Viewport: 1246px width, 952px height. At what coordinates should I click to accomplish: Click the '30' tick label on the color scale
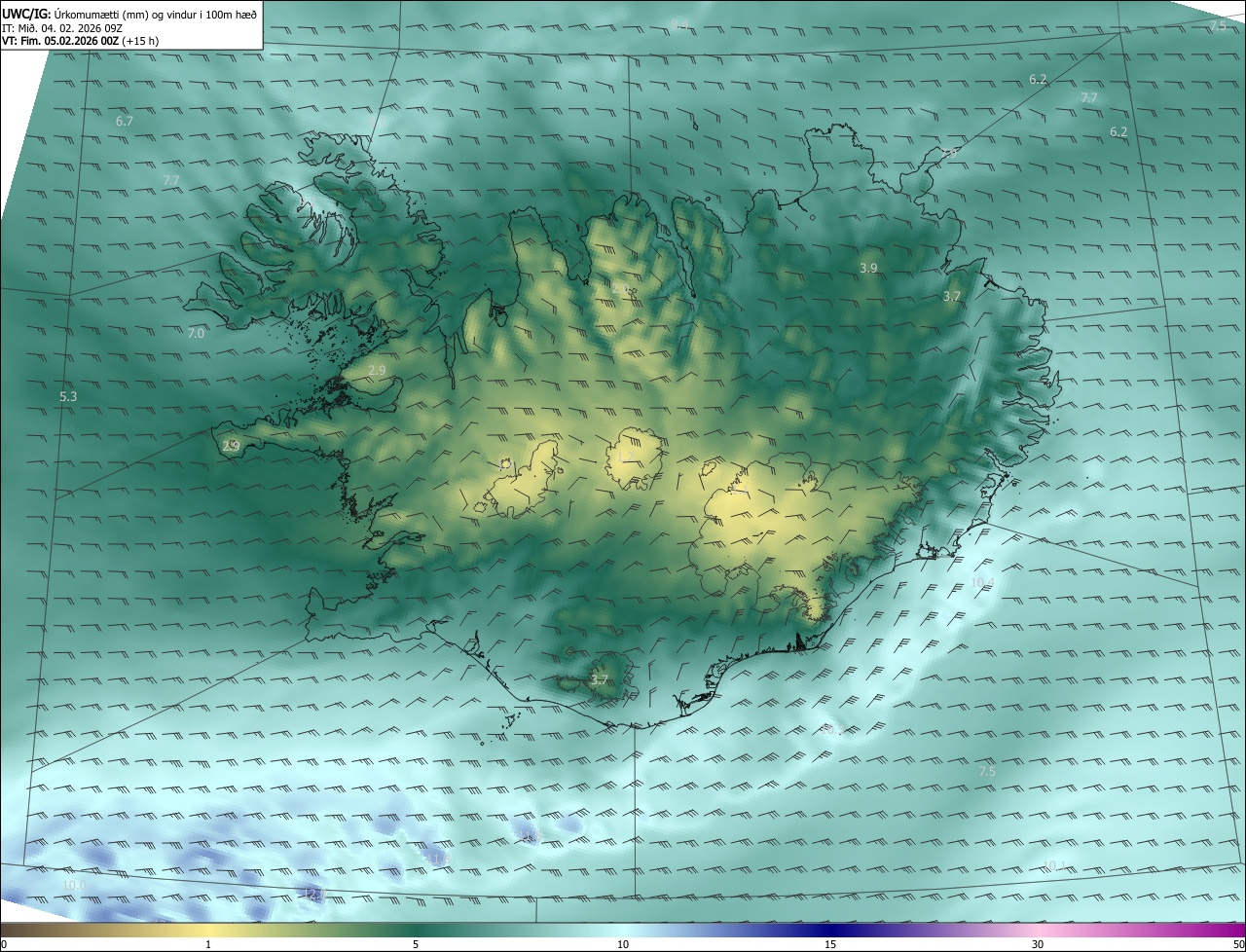coord(1038,944)
